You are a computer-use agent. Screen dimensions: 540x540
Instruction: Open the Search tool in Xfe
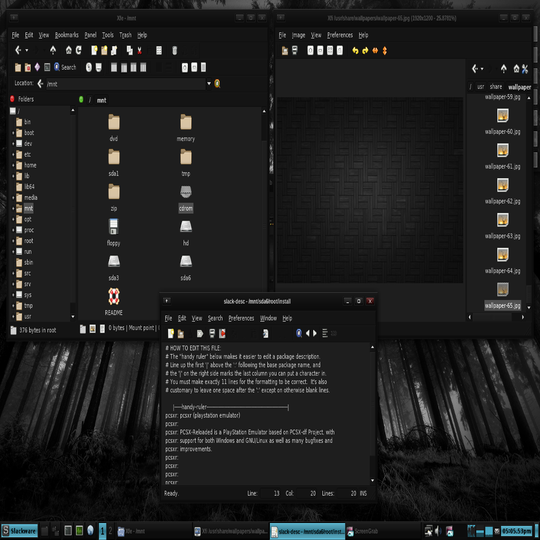coord(65,67)
